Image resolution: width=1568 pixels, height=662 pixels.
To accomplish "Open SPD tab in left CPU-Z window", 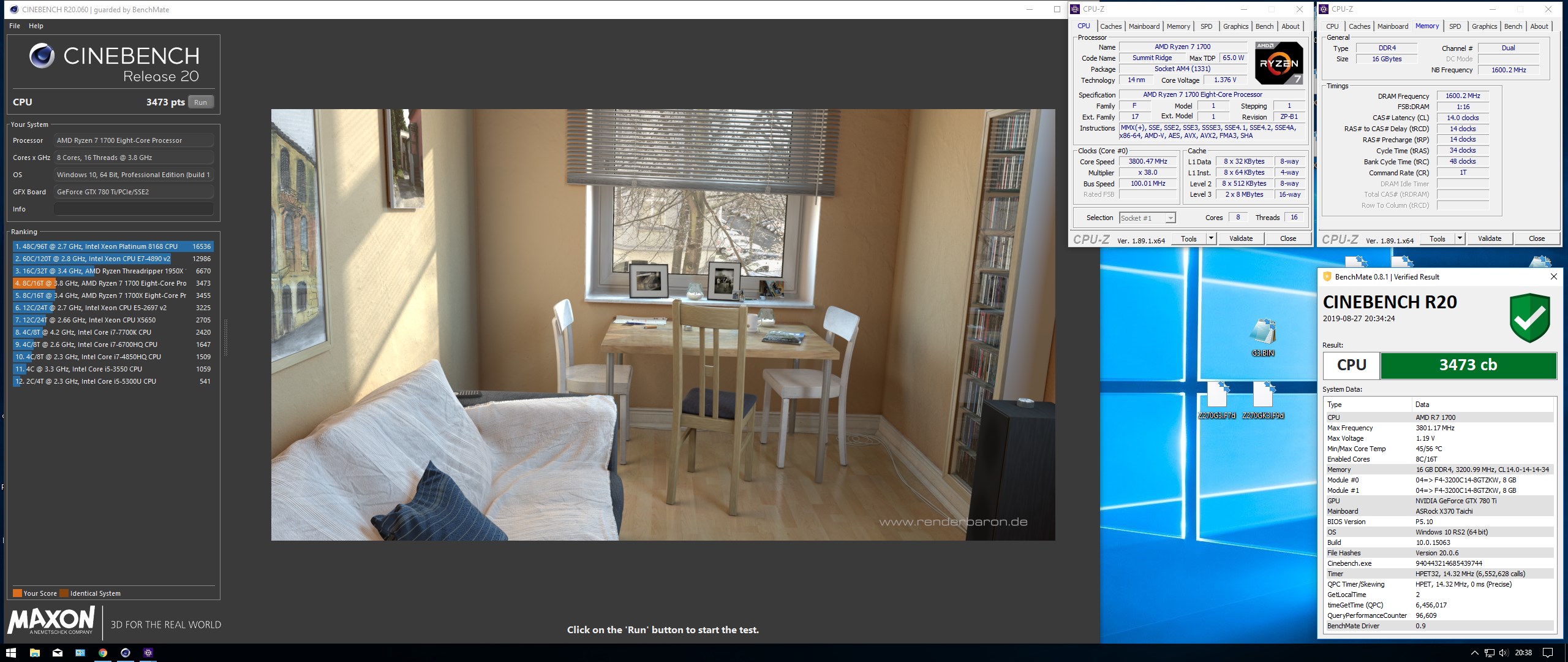I will pos(1207,26).
